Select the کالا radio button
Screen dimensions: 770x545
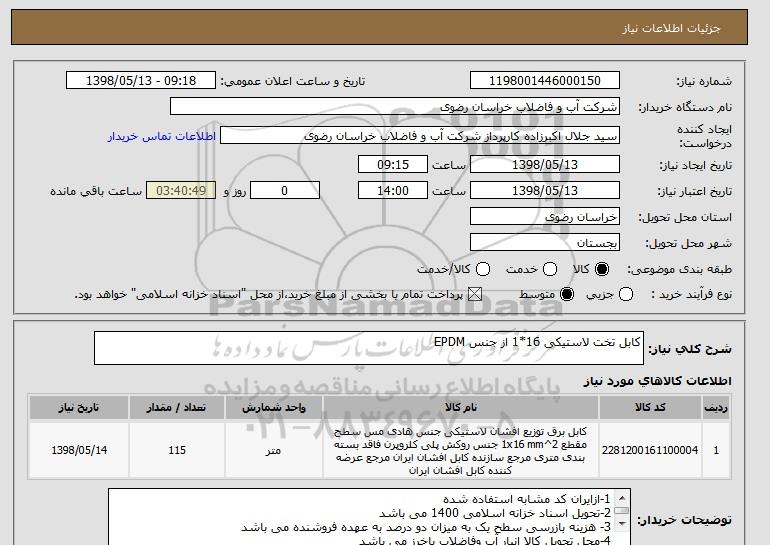[x=602, y=269]
